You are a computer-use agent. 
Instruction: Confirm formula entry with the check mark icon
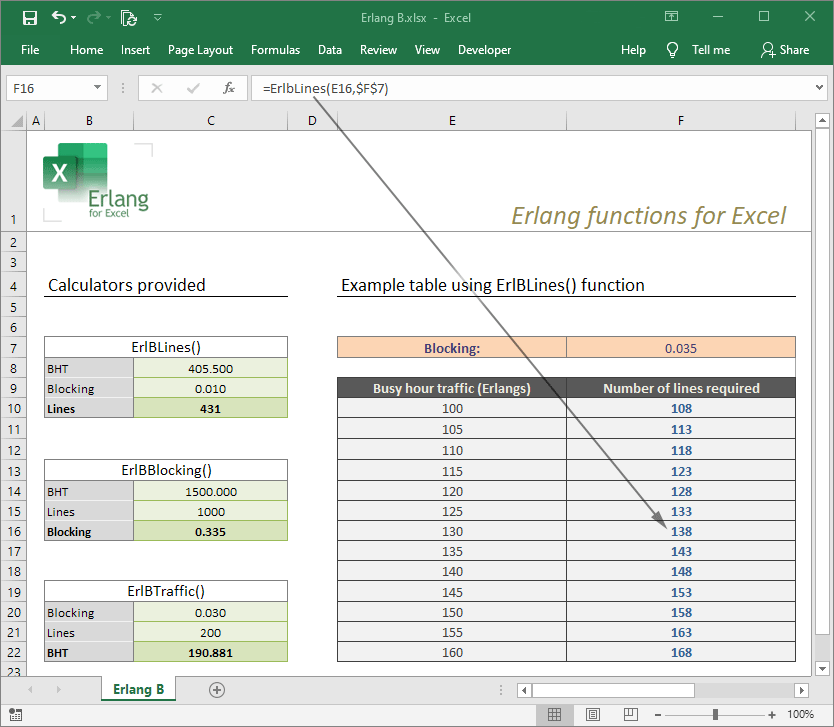192,88
